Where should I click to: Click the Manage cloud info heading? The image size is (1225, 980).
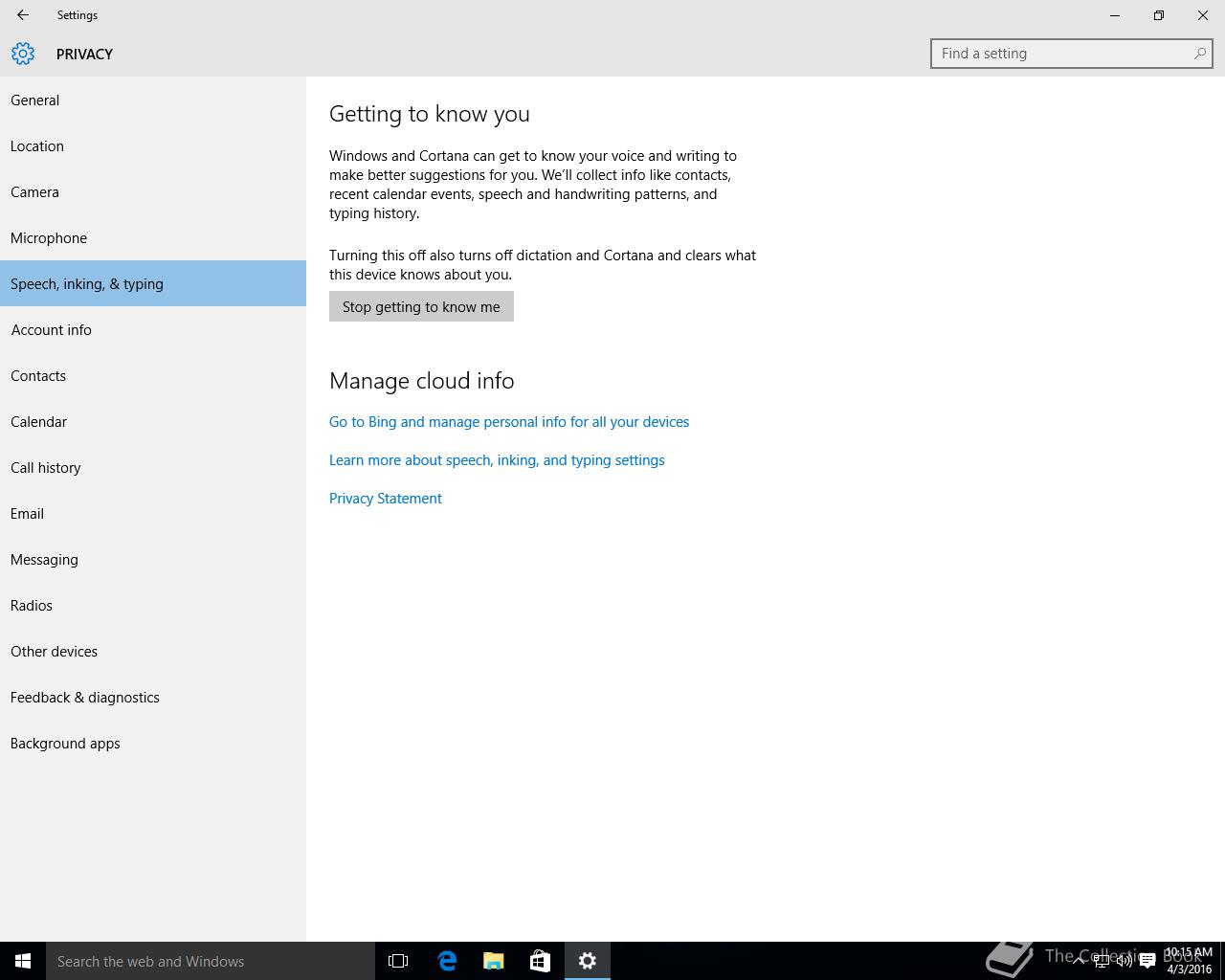pyautogui.click(x=422, y=381)
